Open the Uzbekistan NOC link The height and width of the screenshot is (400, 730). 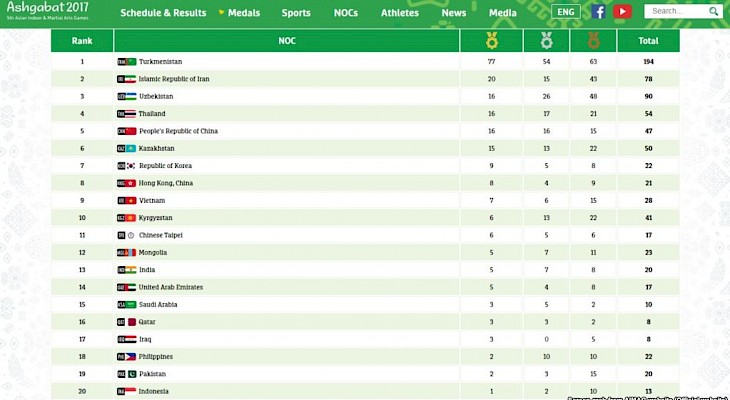[x=156, y=96]
